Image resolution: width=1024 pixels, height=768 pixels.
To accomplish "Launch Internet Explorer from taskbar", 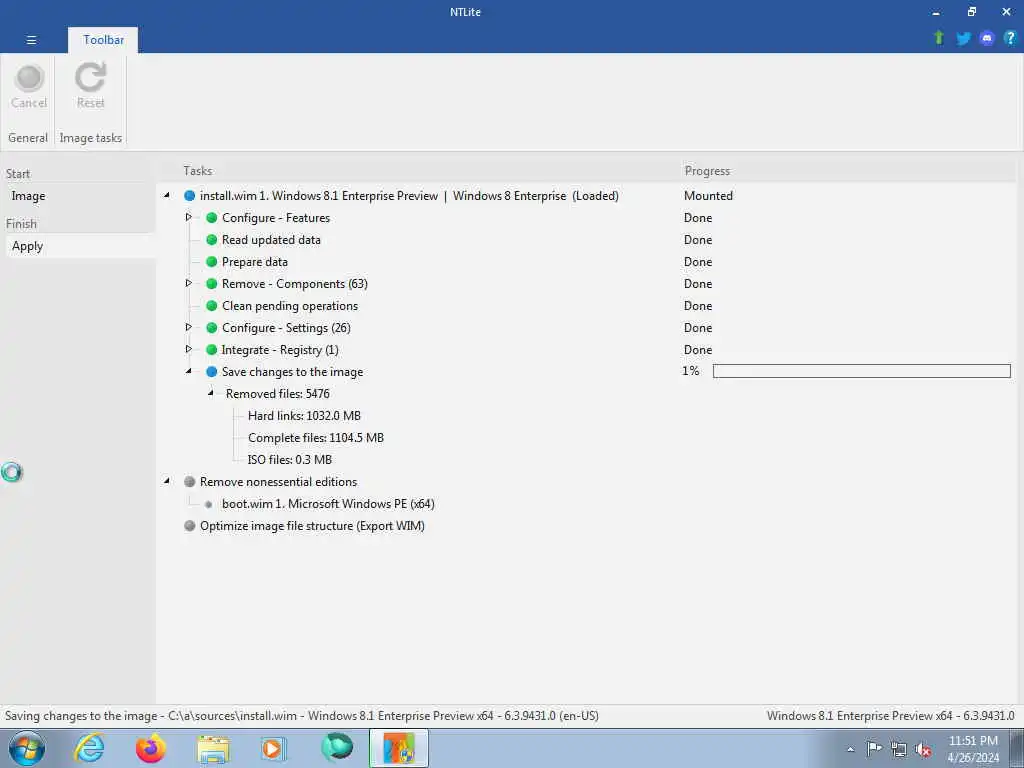I will (89, 748).
